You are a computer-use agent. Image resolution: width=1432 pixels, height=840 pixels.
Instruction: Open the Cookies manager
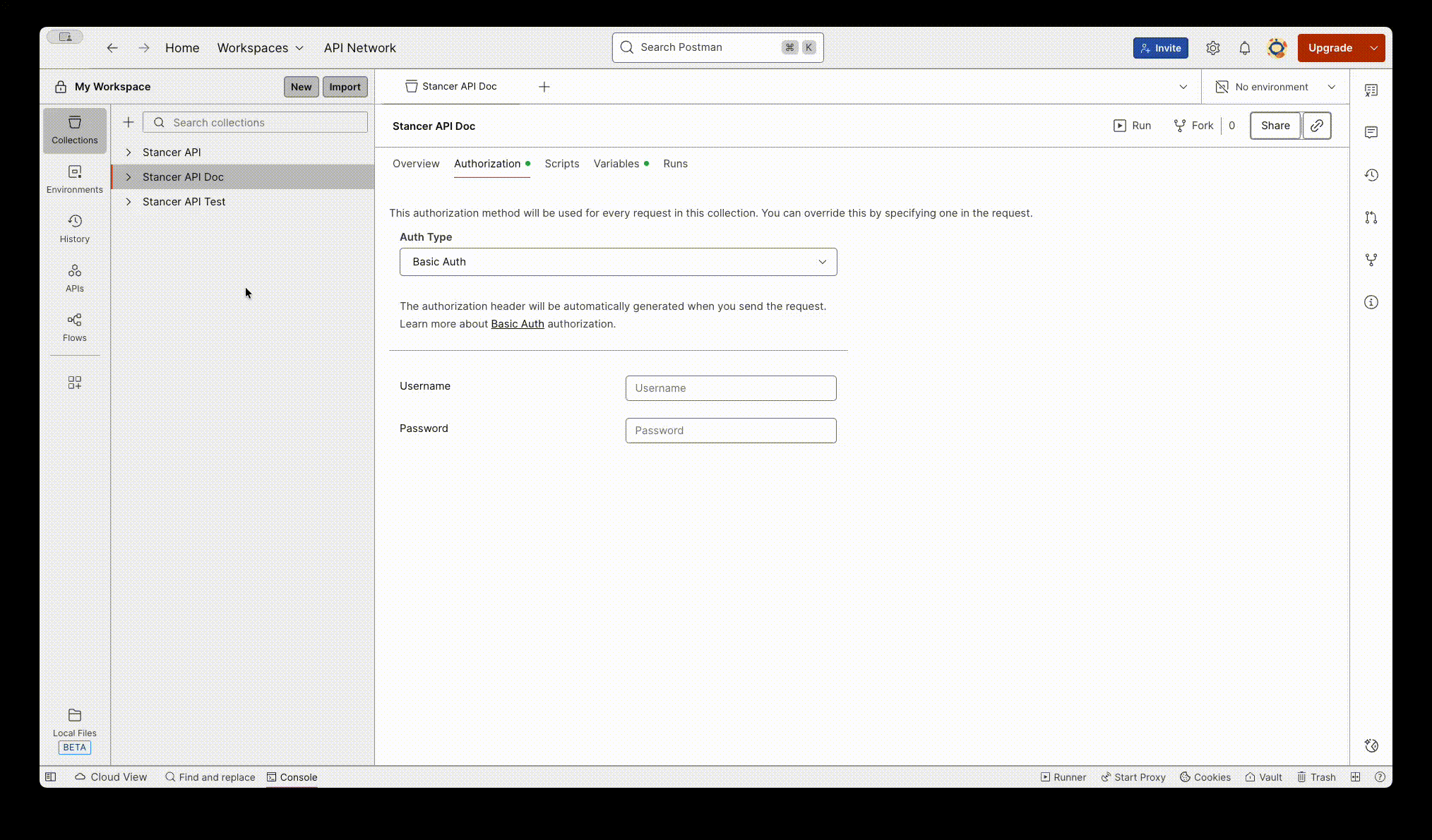[1205, 776]
